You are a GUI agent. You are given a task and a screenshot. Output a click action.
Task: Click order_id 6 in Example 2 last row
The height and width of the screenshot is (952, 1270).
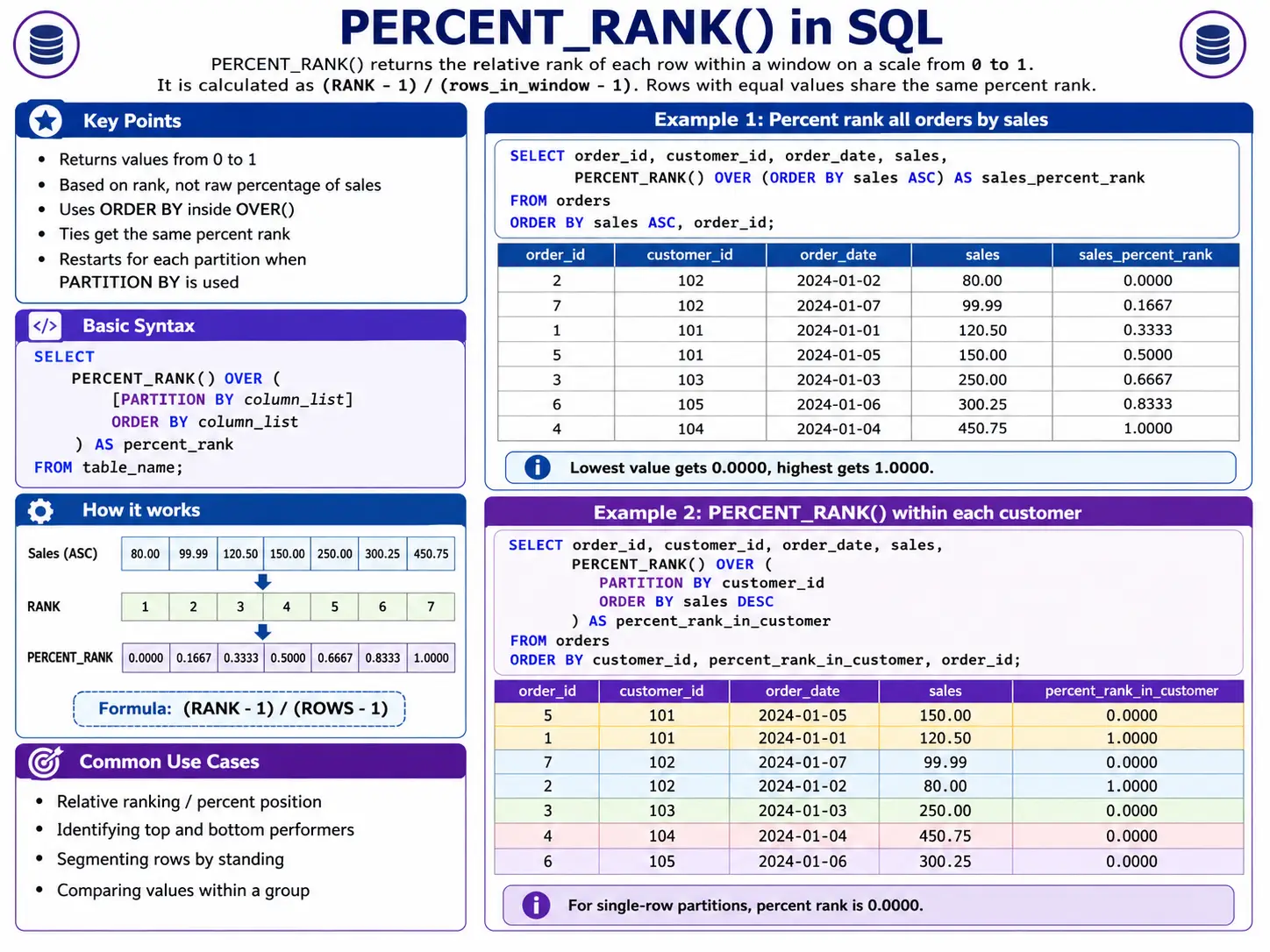click(548, 862)
